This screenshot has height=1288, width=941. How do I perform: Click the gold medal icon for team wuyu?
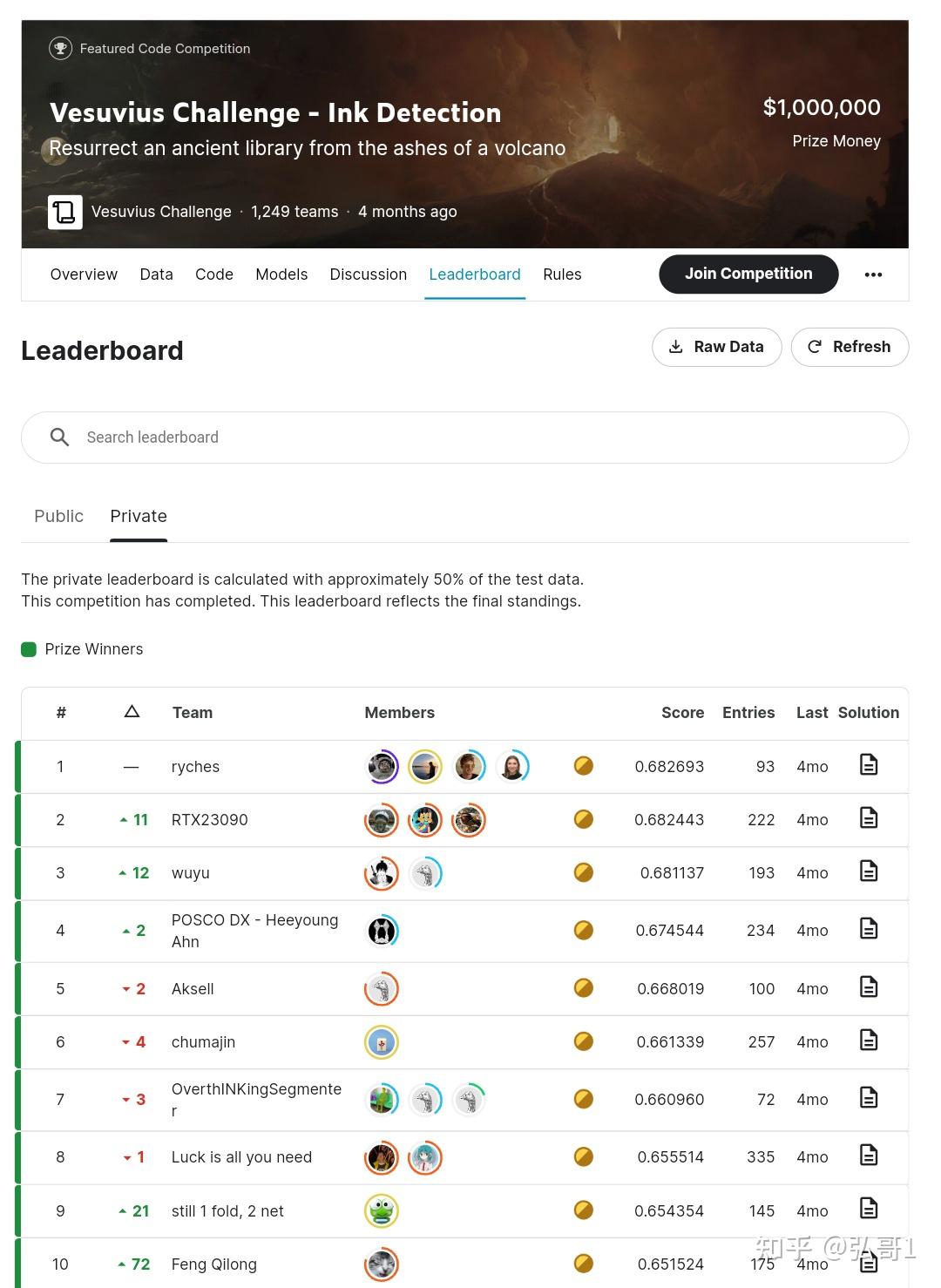(x=583, y=872)
